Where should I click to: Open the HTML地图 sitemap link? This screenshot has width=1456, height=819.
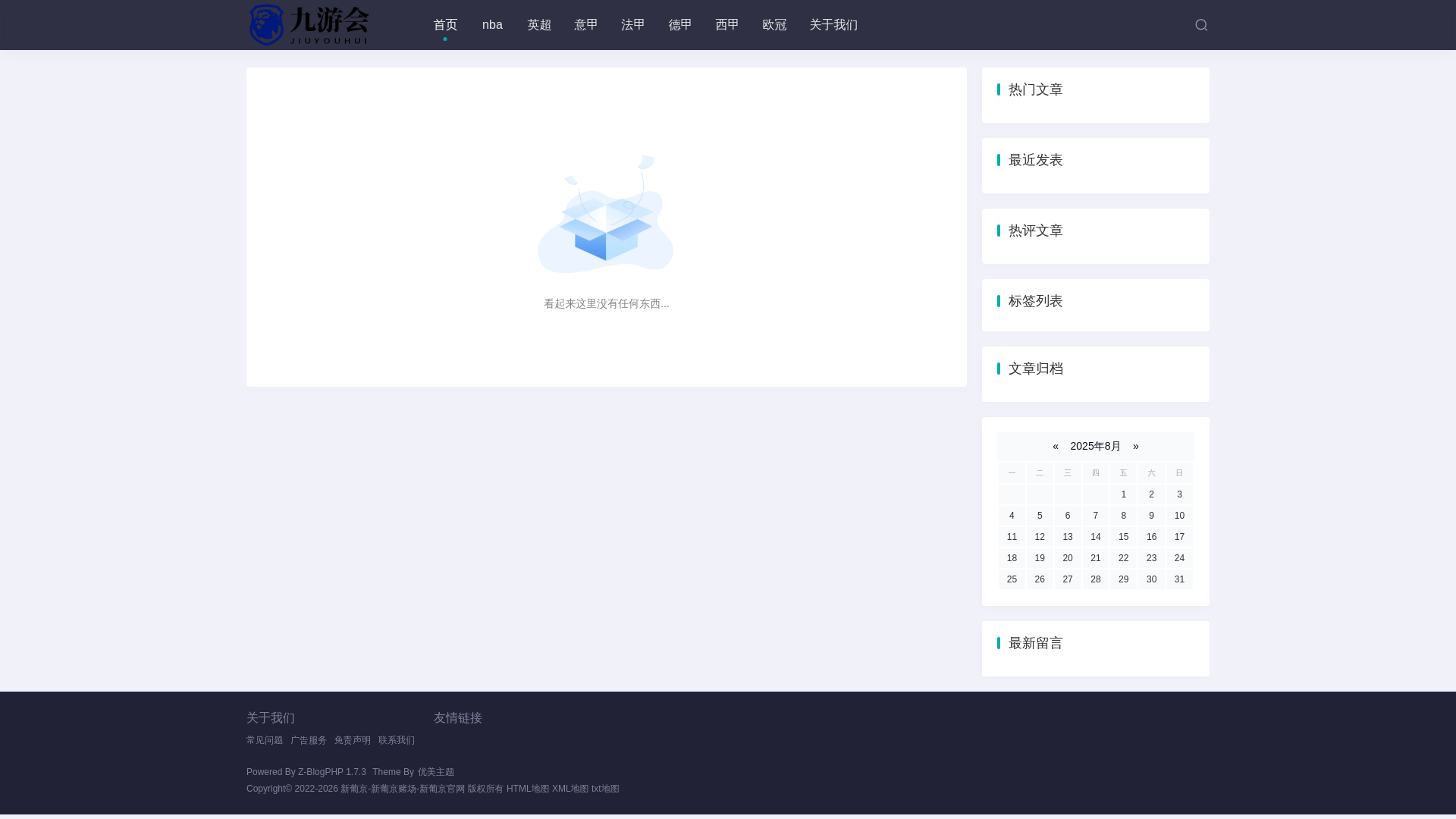pos(528,789)
